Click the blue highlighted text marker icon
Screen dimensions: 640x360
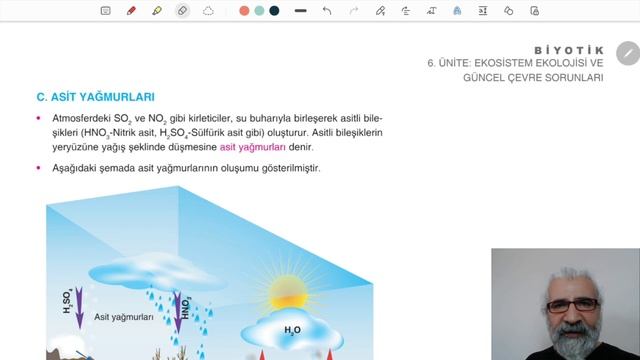(x=457, y=11)
